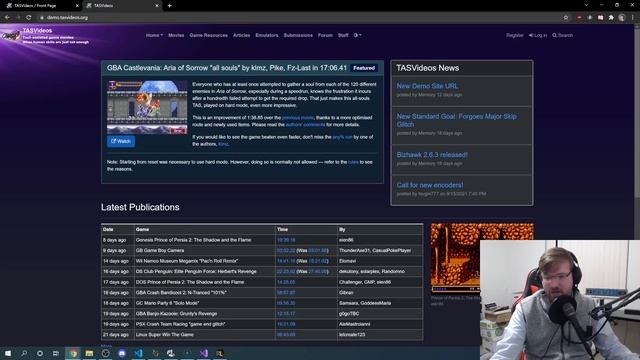Open the Chrome profile avatar

[622, 18]
